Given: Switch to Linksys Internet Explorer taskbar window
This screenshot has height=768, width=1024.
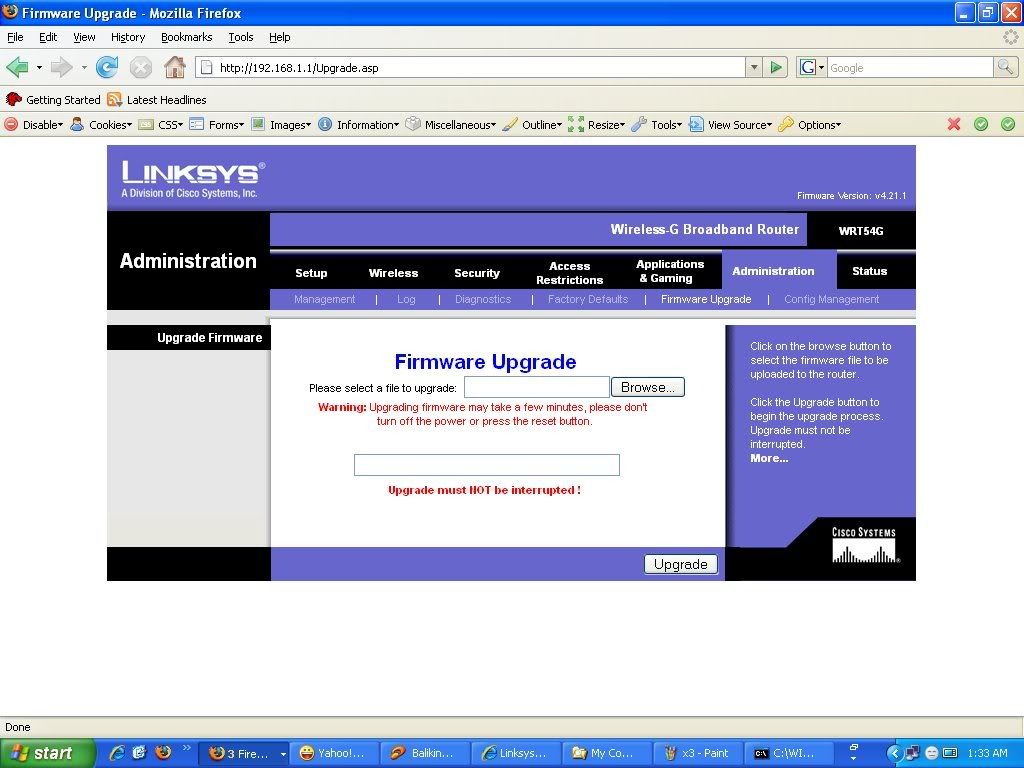Looking at the screenshot, I should coord(515,753).
